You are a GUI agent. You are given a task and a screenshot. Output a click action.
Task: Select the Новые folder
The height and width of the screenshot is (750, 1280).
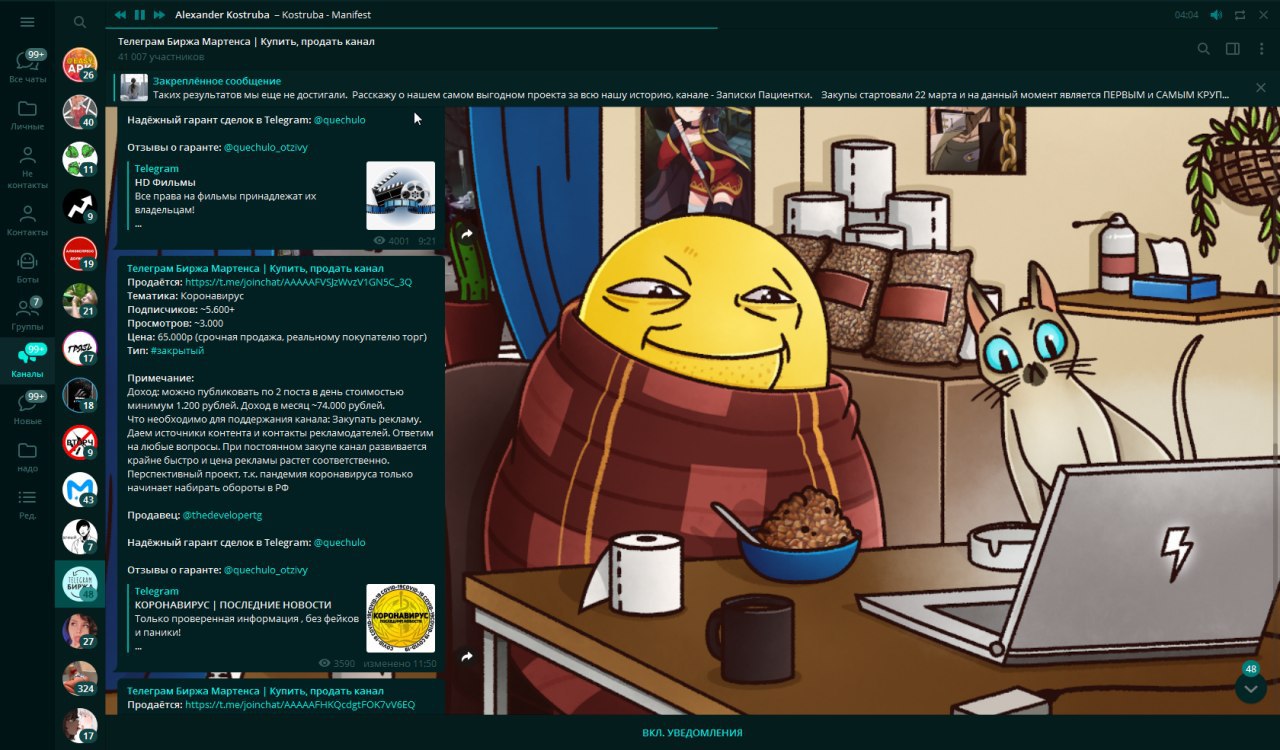[x=27, y=409]
